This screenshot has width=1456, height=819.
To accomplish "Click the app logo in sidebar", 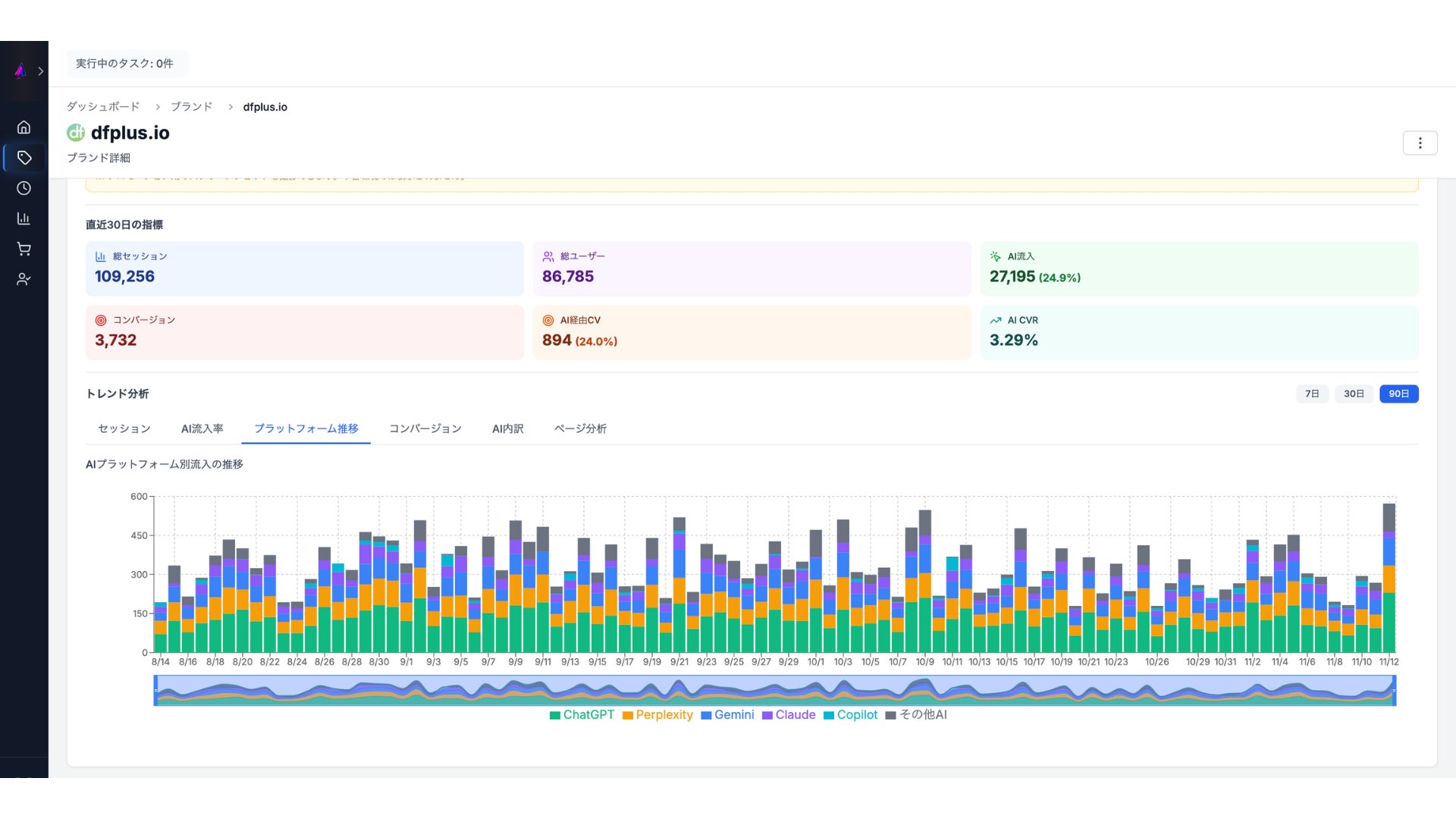I will click(20, 71).
